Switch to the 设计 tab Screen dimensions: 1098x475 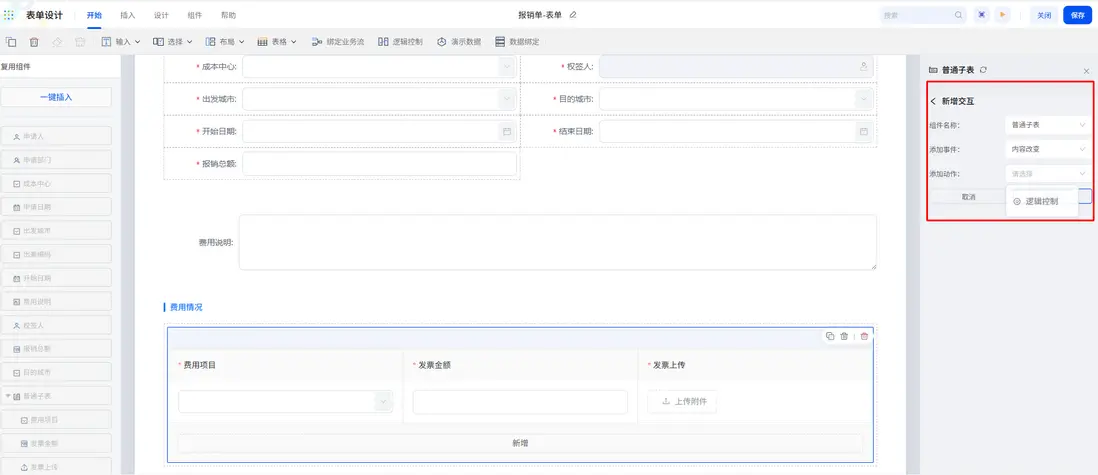tap(161, 15)
